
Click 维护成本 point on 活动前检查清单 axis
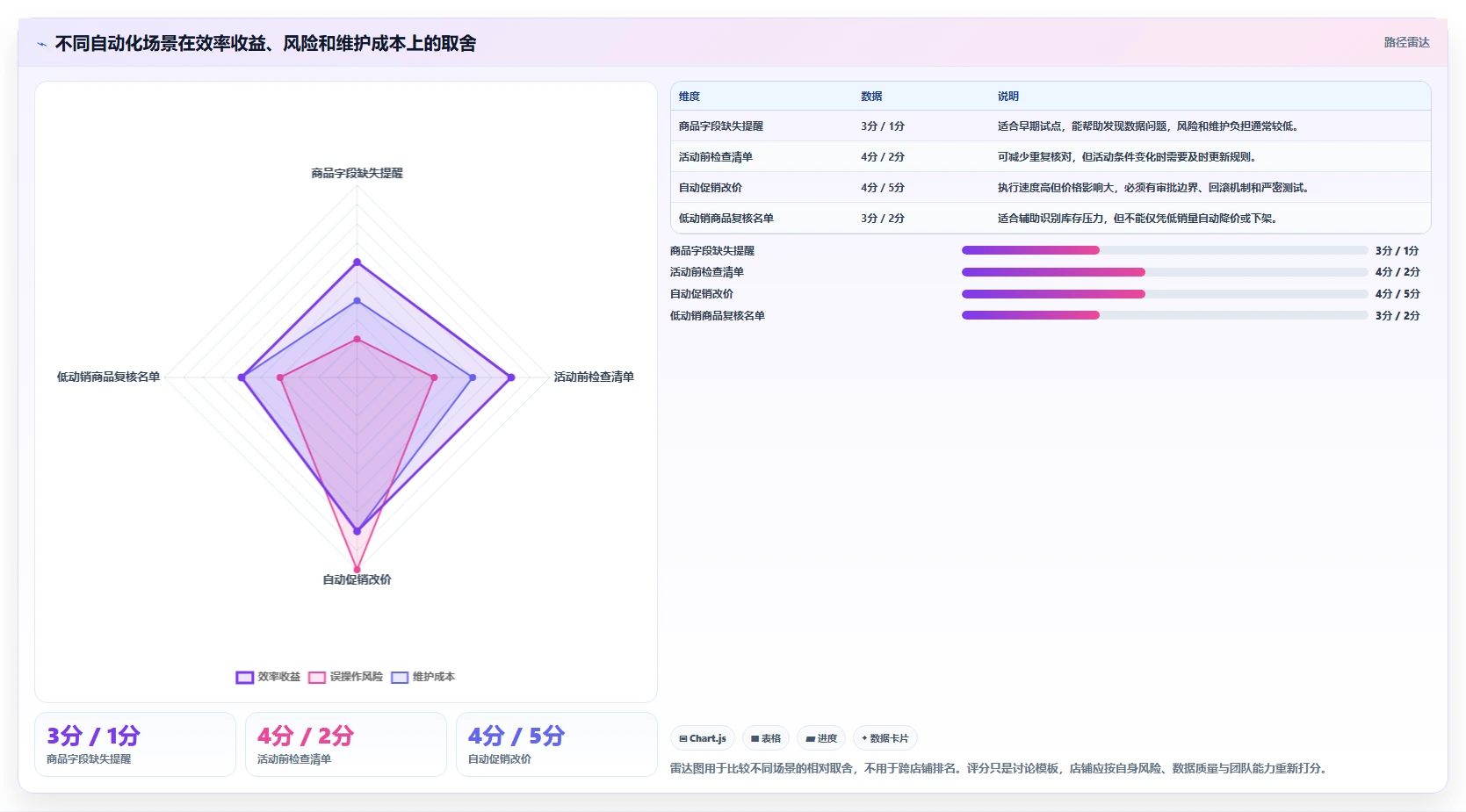[473, 377]
